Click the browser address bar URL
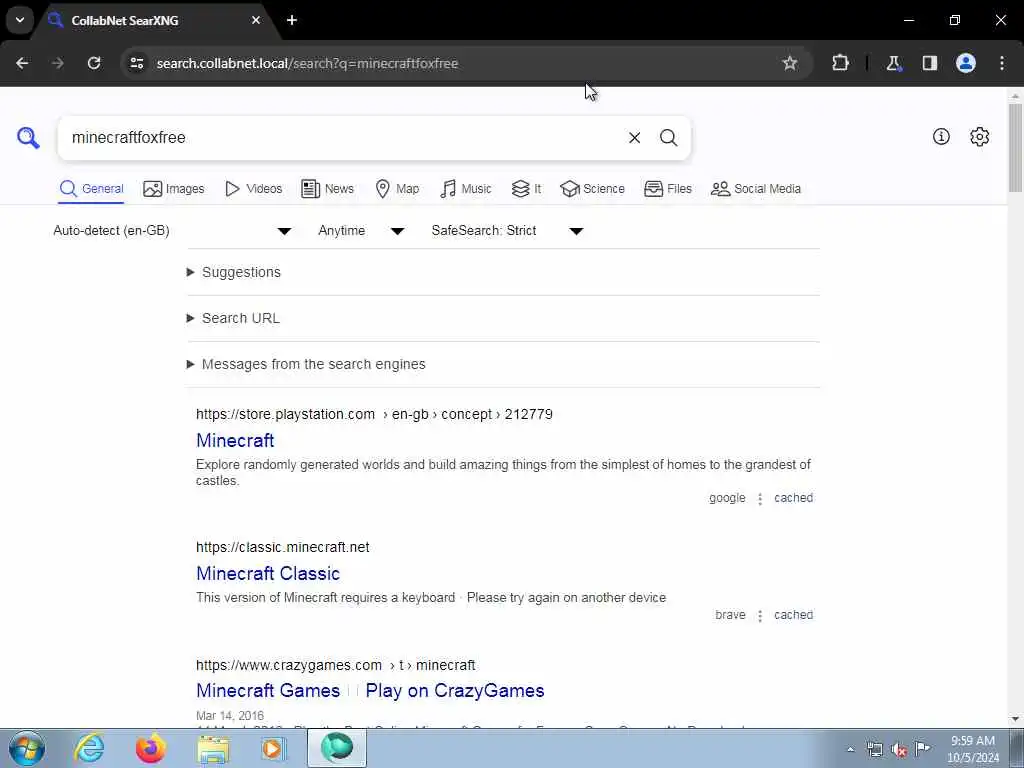The height and width of the screenshot is (768, 1024). pos(307,63)
